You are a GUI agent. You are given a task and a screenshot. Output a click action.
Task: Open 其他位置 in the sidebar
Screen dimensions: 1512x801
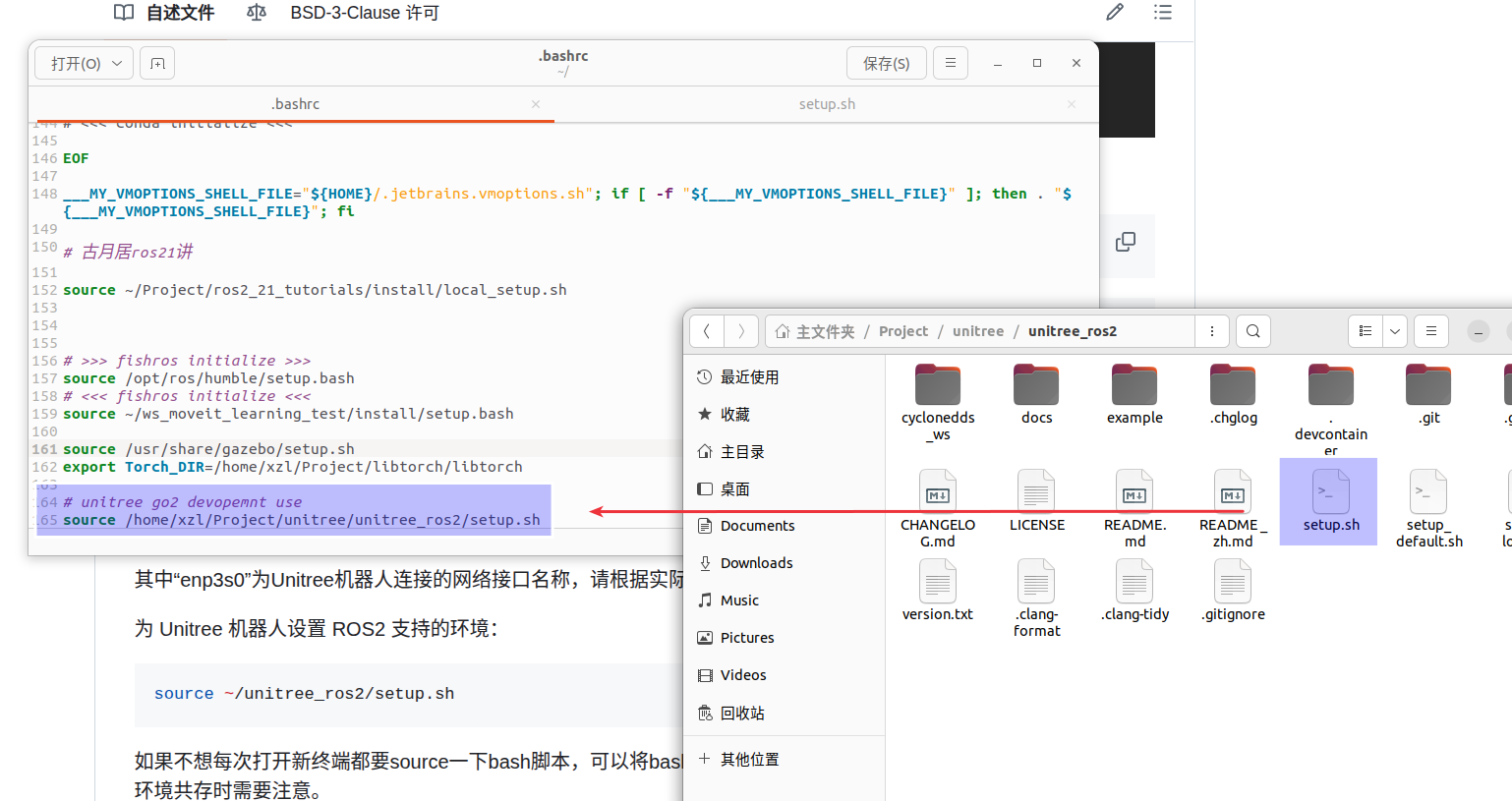click(x=785, y=760)
